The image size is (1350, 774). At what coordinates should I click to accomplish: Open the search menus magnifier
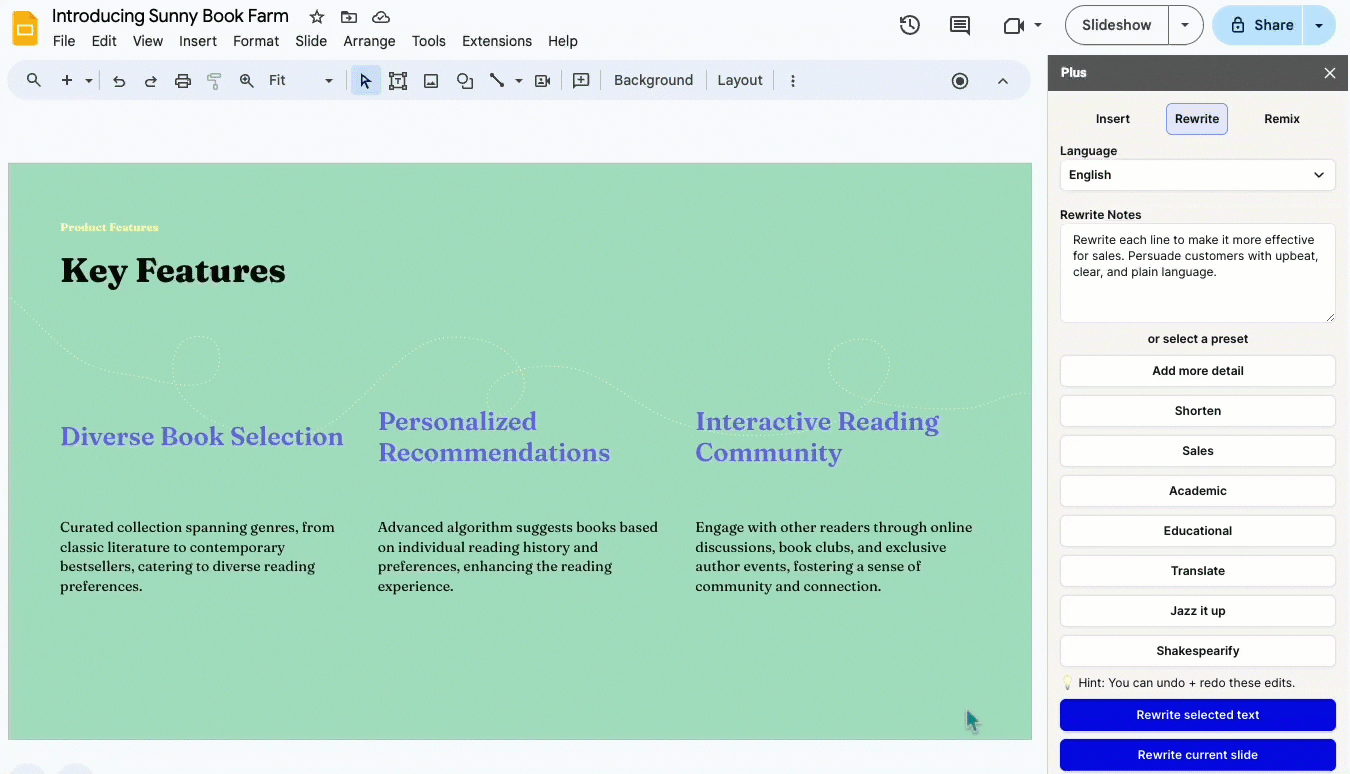point(34,80)
